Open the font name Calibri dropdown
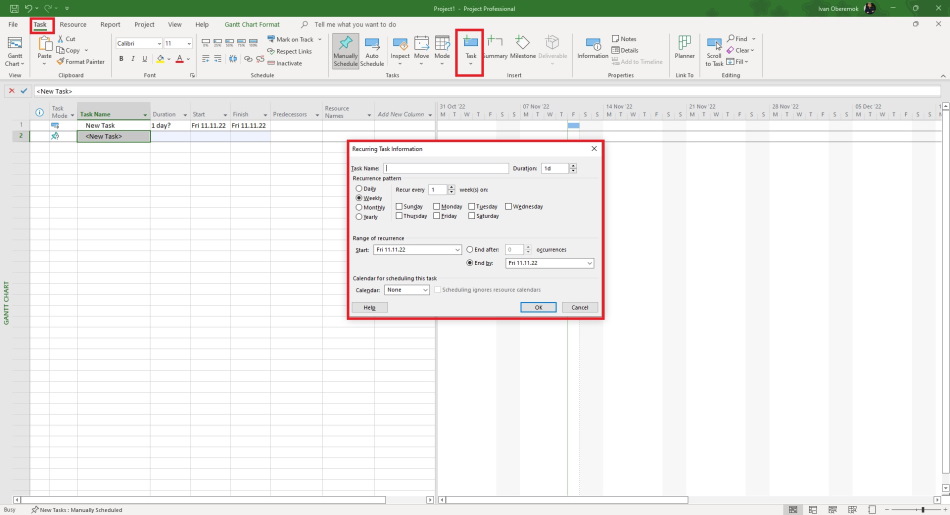 159,44
